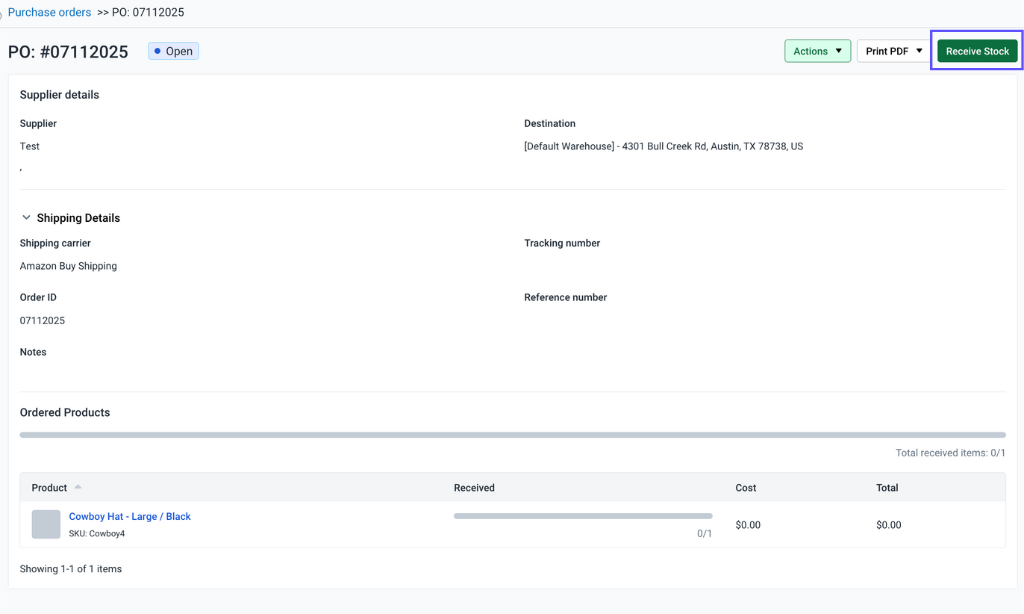Click the Order ID value 07112025
The width and height of the screenshot is (1024, 614).
tap(42, 321)
